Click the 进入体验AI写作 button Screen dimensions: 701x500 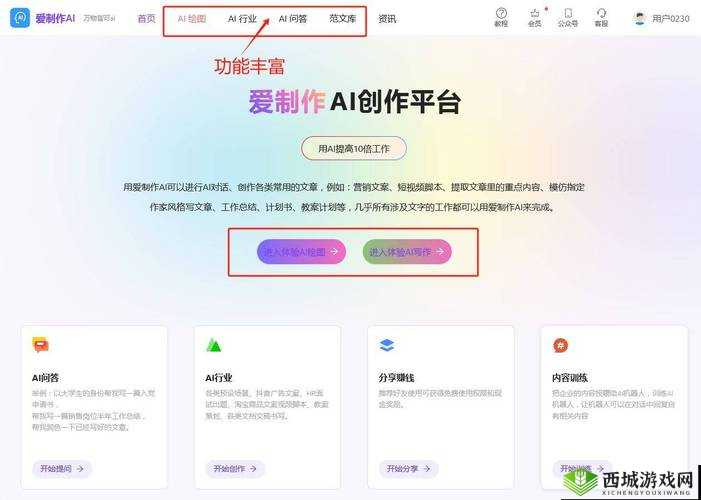(x=407, y=252)
